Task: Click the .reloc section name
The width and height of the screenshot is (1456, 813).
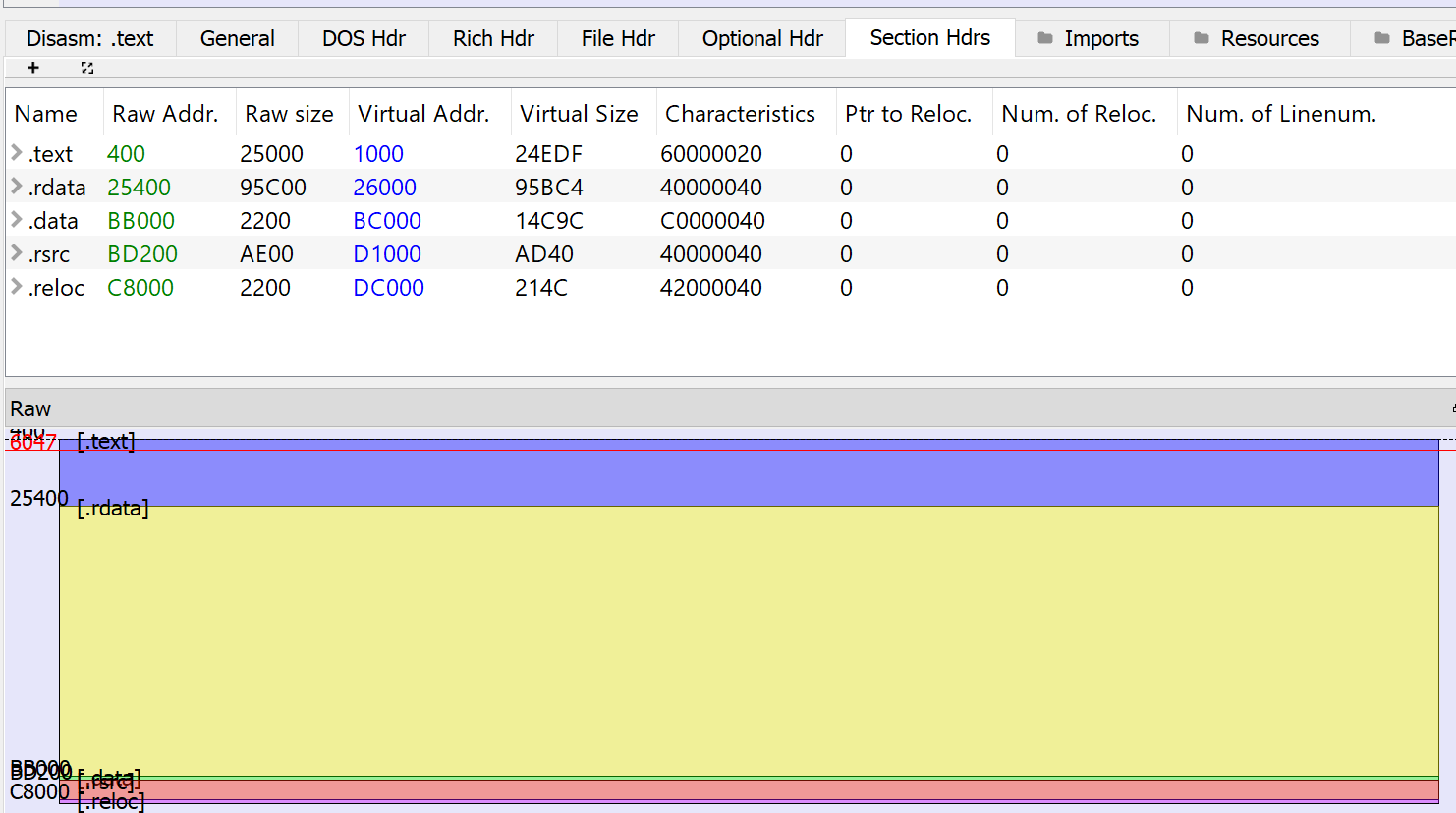Action: click(56, 288)
